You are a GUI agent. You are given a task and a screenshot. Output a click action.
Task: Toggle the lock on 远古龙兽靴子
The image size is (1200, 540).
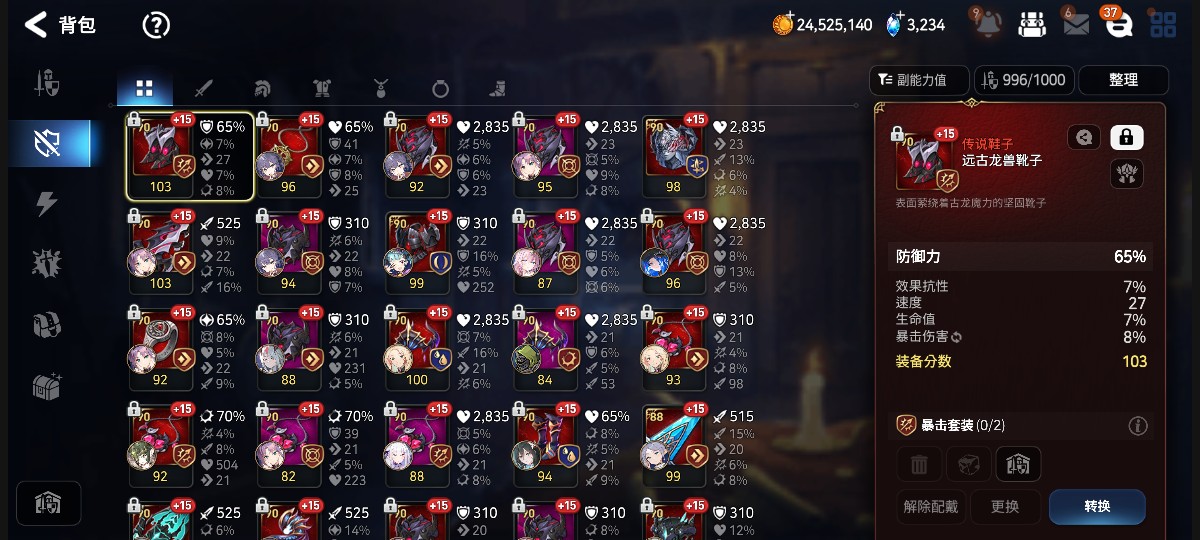click(1127, 137)
